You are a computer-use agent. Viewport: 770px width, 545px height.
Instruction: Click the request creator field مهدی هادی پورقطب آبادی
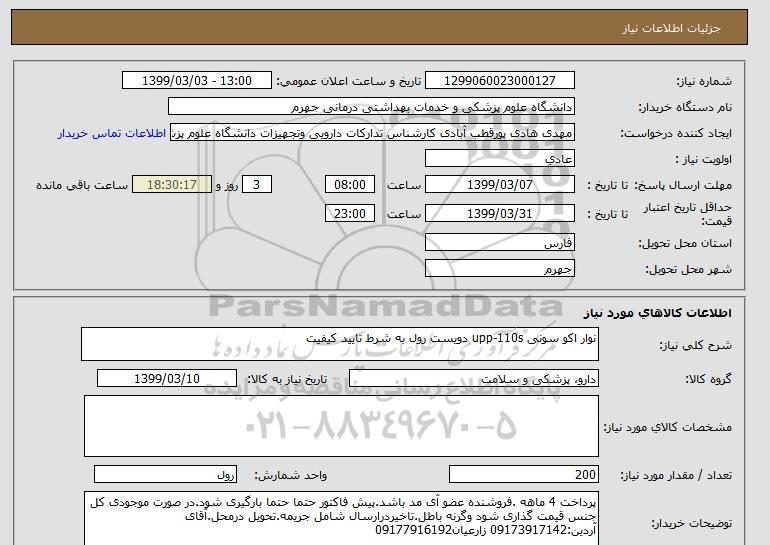coord(372,133)
